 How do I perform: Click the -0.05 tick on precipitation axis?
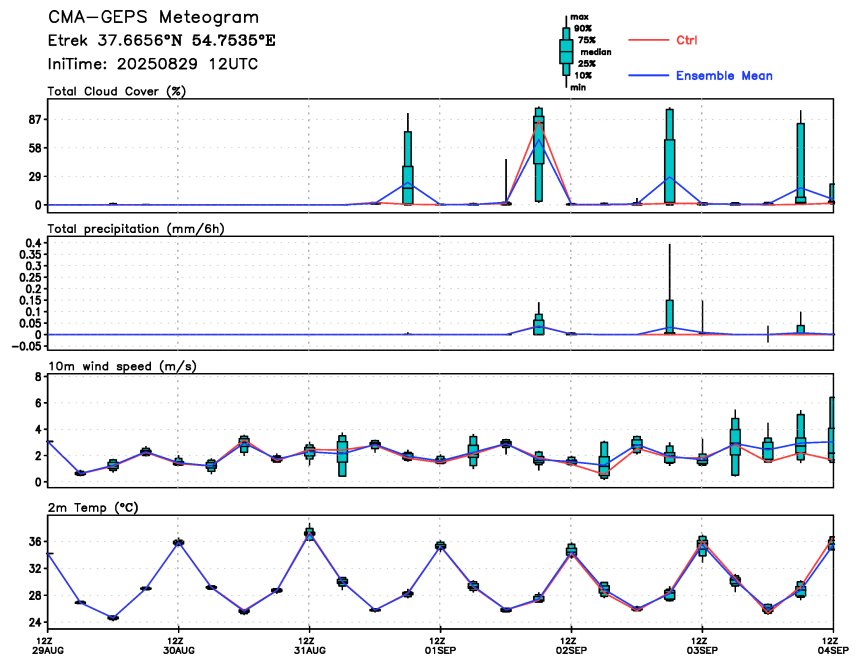(25, 346)
